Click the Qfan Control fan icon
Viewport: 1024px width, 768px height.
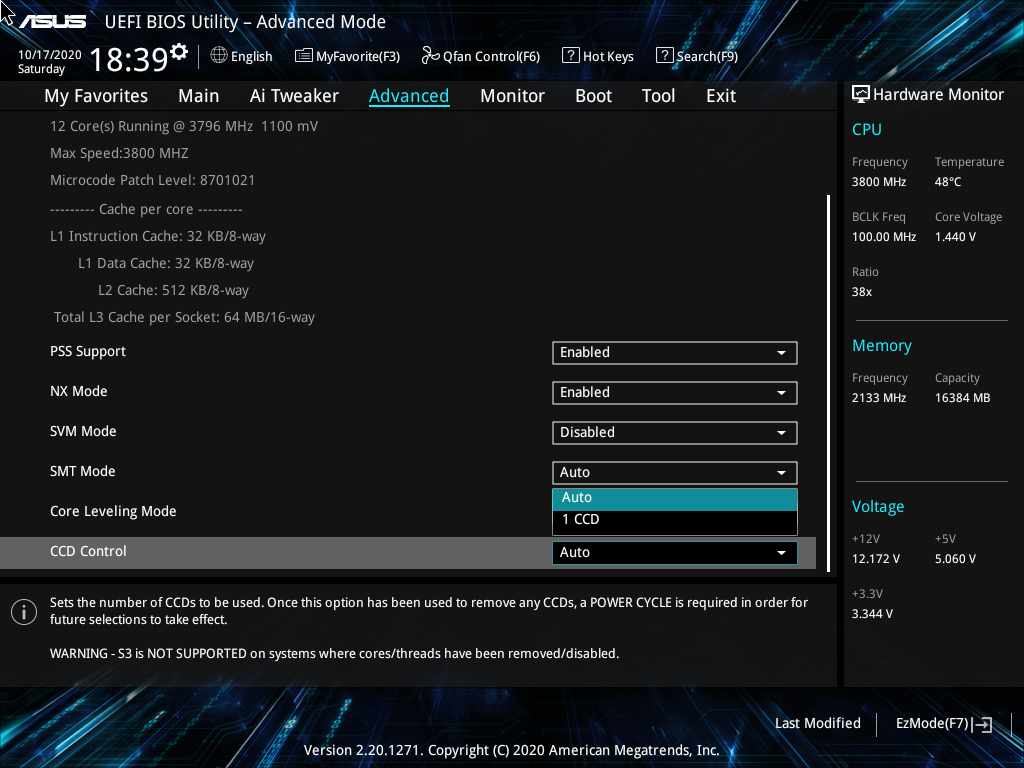point(430,56)
